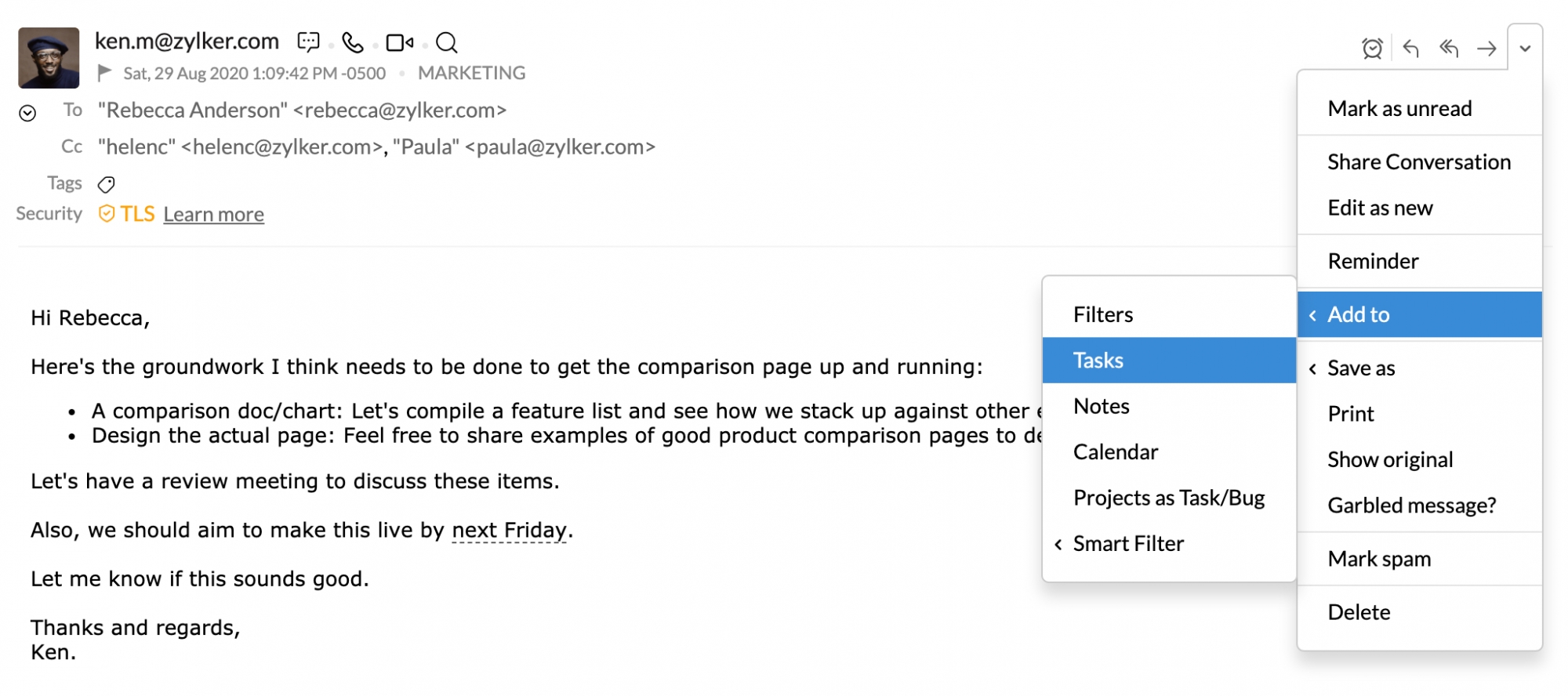Open the more actions dropdown arrow

pos(1525,49)
